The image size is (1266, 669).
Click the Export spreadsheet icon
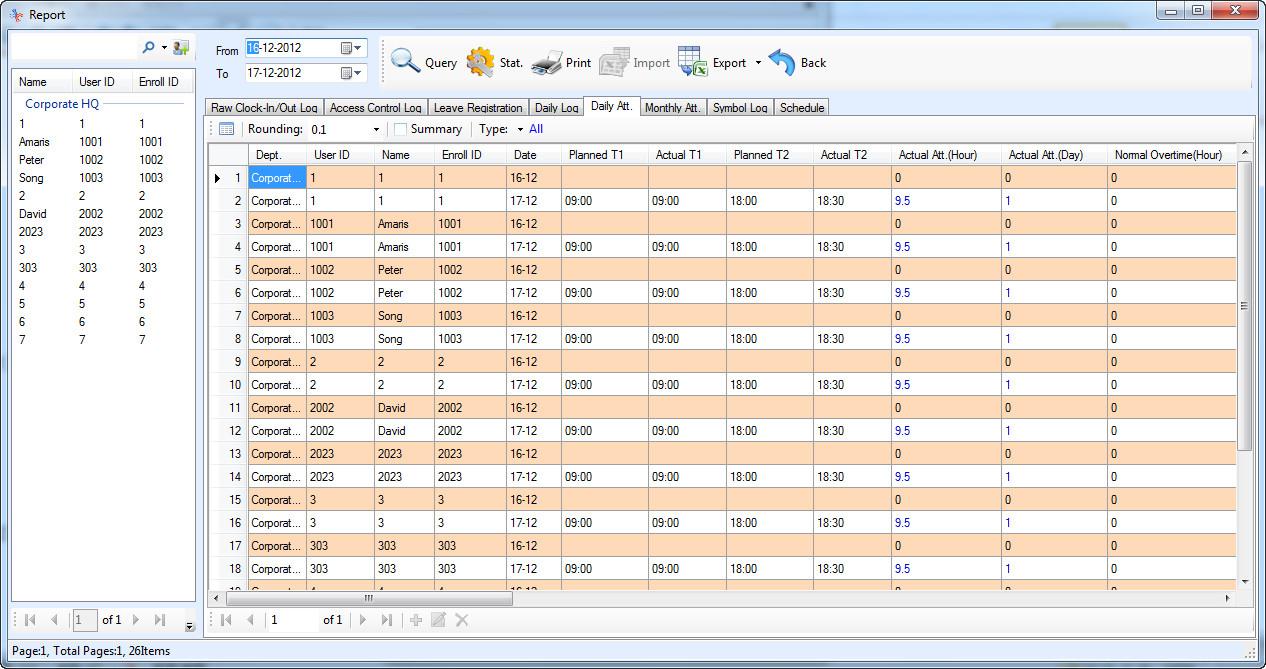click(x=692, y=62)
